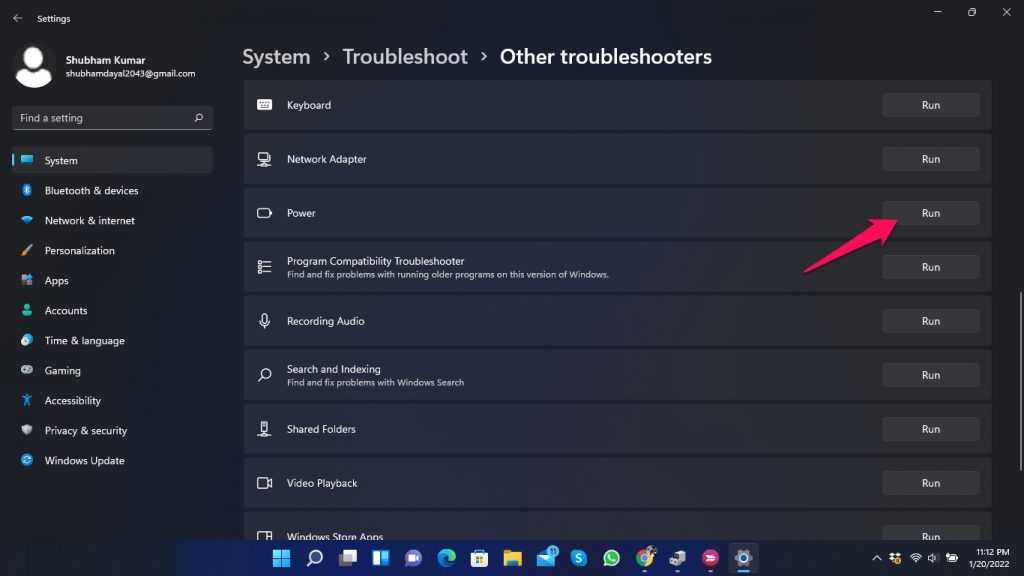Go to Windows Update section

pos(84,460)
